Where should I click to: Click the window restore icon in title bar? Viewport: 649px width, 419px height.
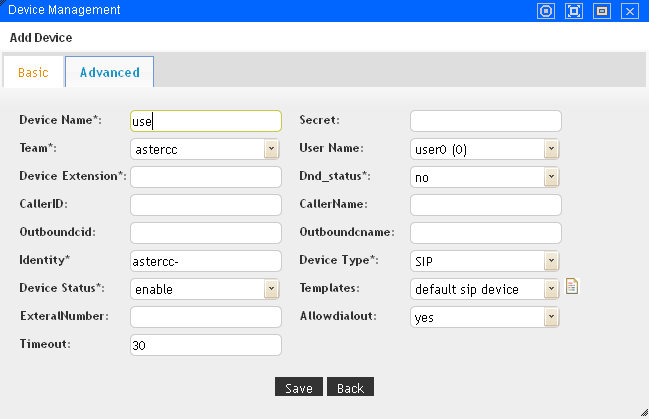tap(602, 11)
